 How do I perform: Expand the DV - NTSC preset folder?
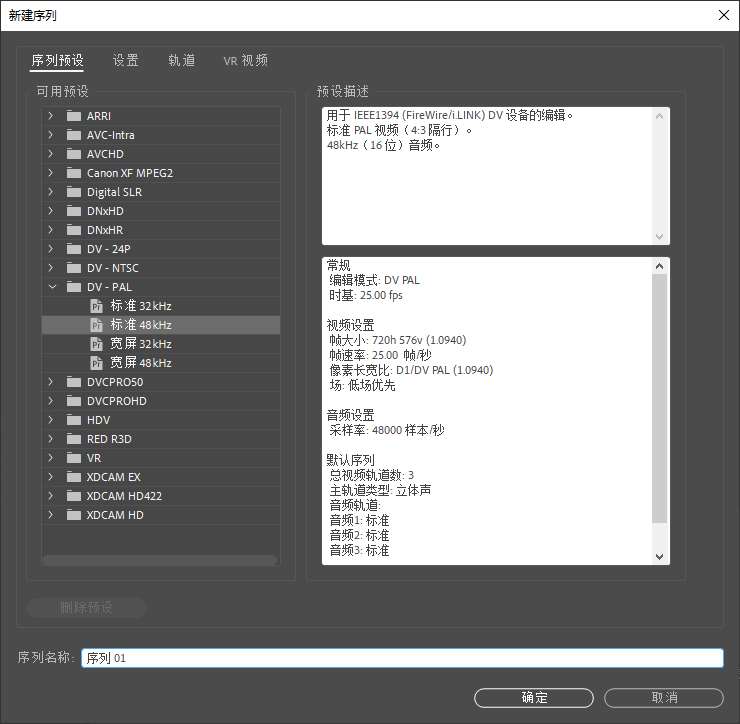click(x=51, y=268)
